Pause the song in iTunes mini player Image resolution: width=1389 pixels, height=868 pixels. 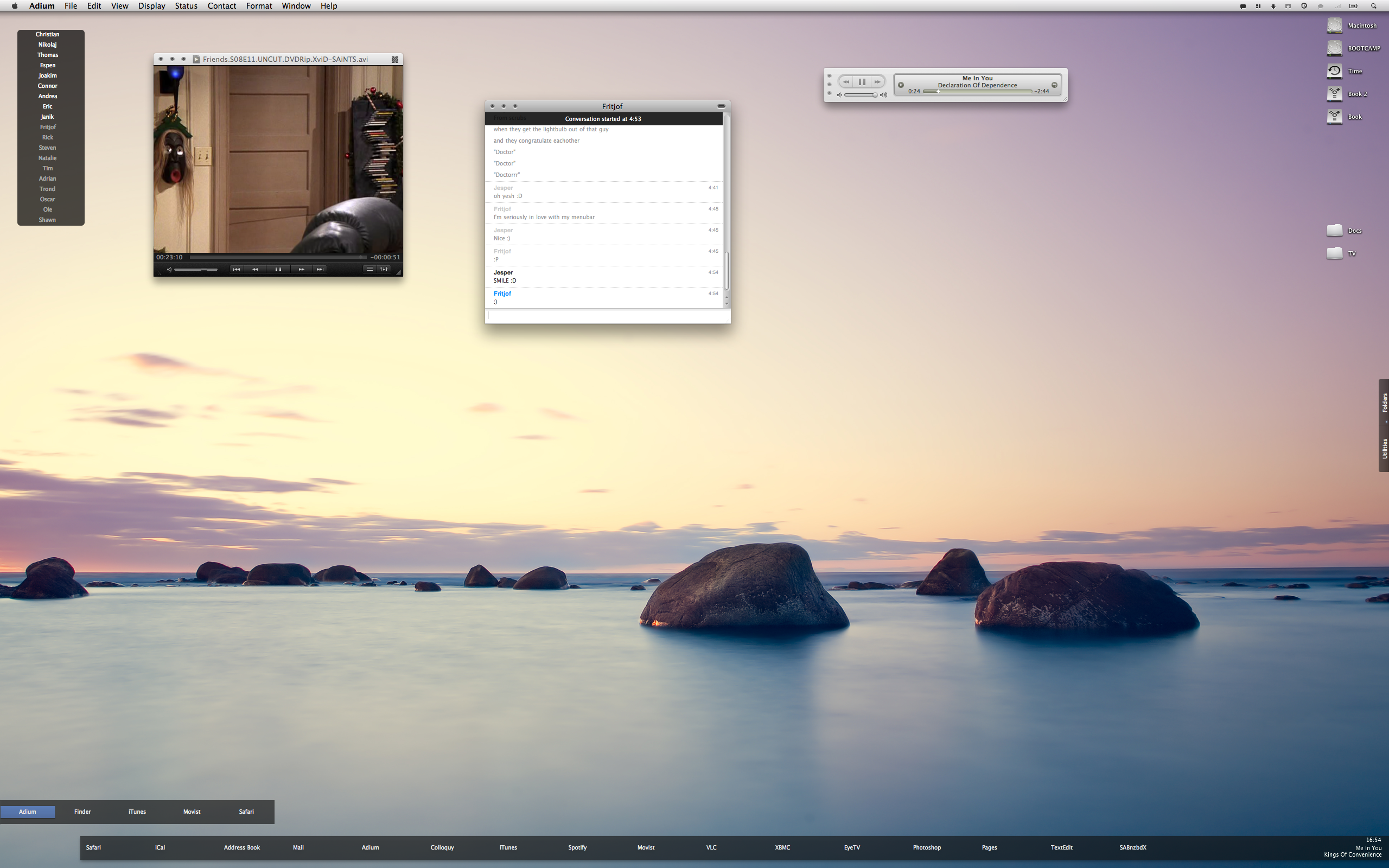pyautogui.click(x=862, y=82)
